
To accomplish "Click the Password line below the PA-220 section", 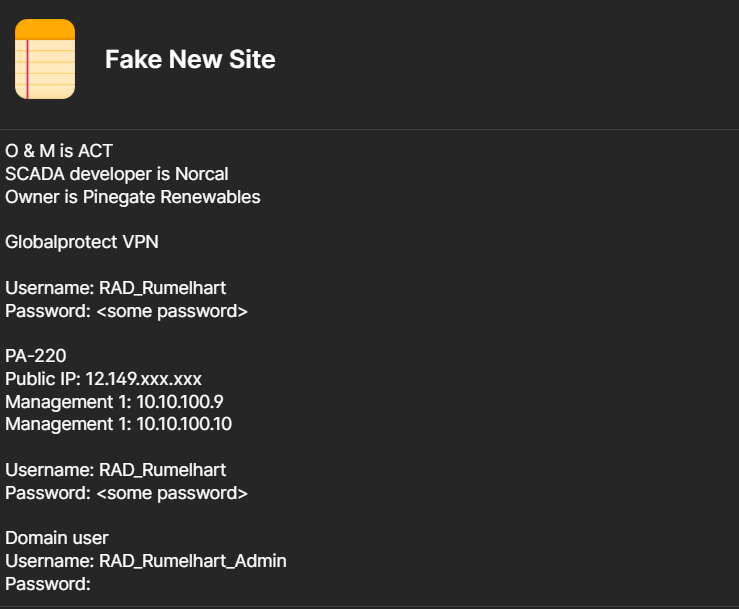I will [x=126, y=493].
